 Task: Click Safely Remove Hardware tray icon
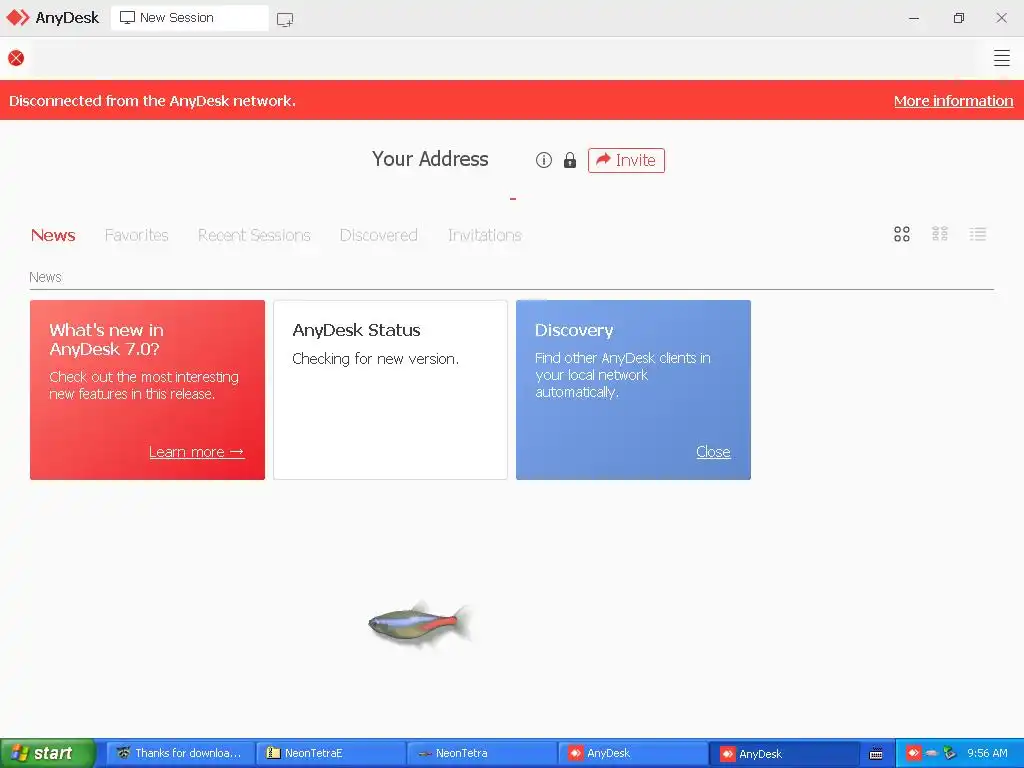(x=949, y=753)
